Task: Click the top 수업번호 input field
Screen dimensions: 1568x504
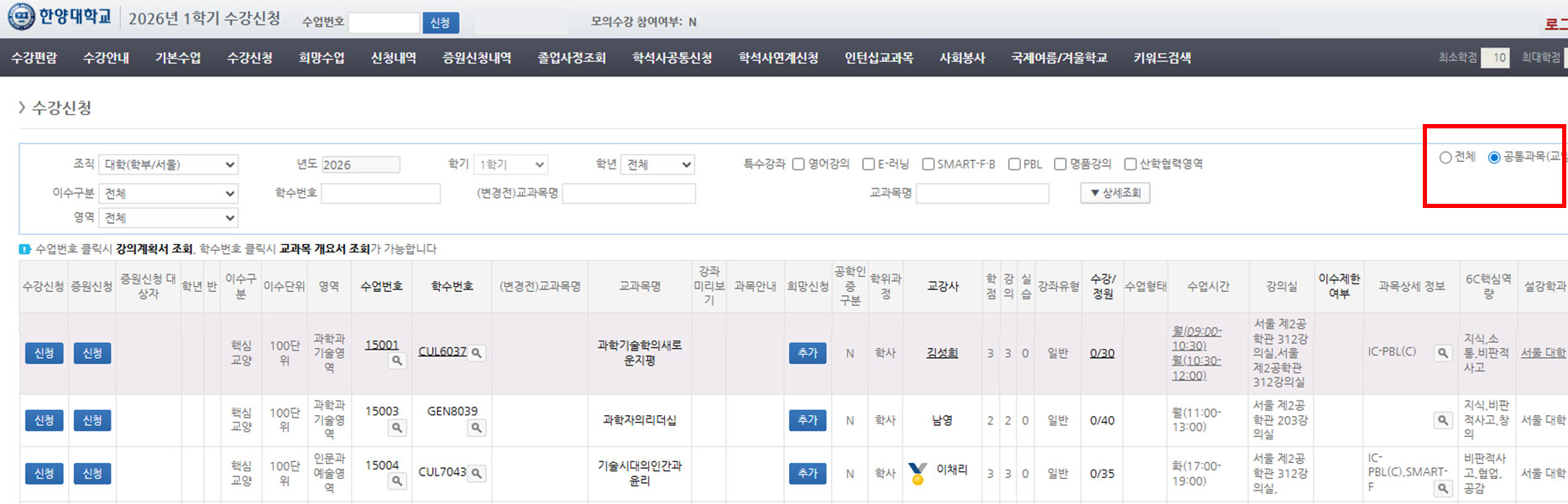Action: click(x=384, y=23)
